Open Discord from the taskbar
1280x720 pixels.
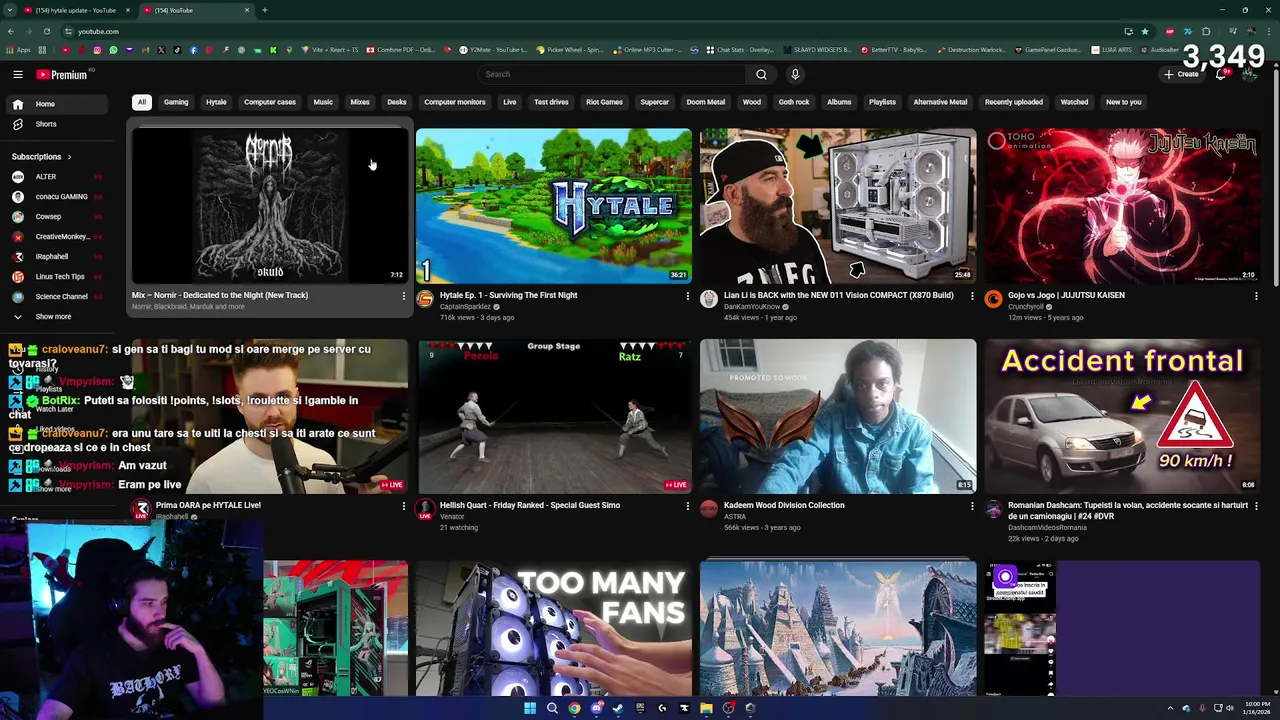click(597, 708)
